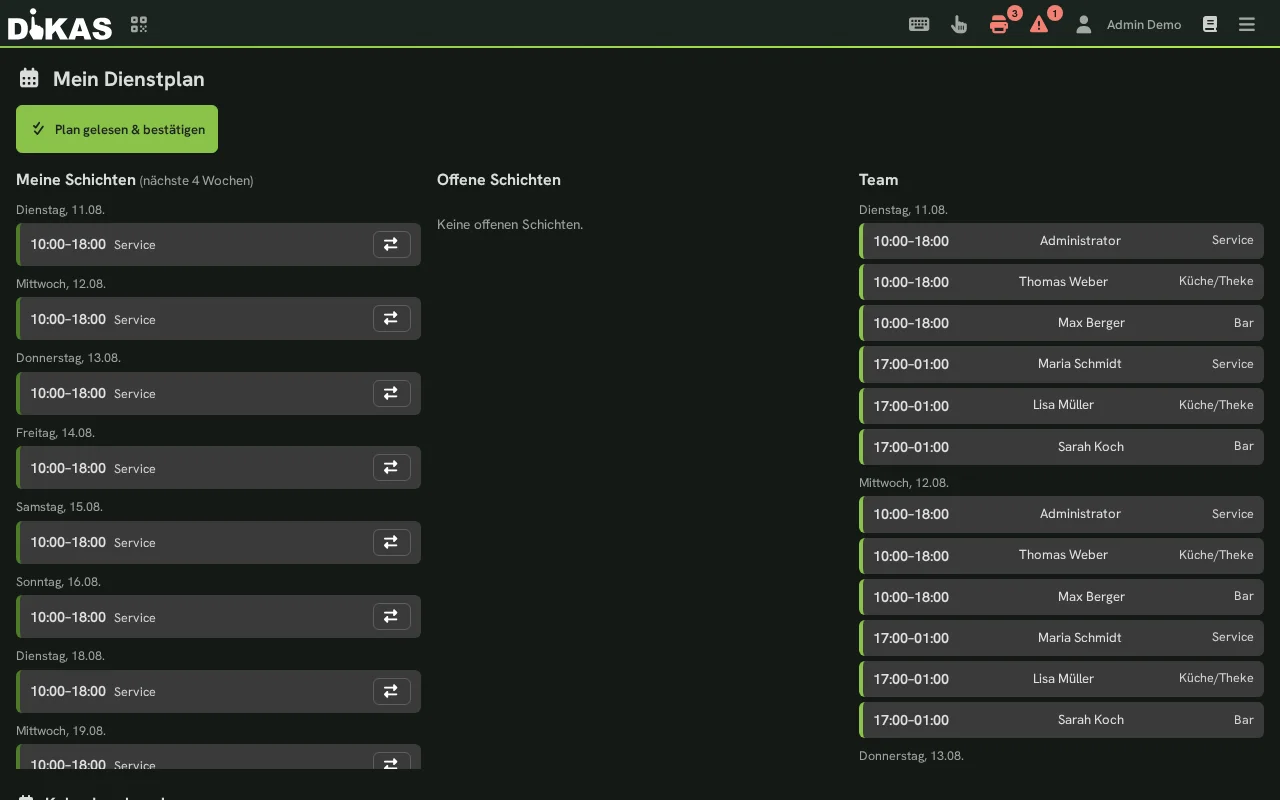Select Sarah Koch's Mittwoch Bar shift
Screen dimensions: 1280x800
[x=1061, y=720]
